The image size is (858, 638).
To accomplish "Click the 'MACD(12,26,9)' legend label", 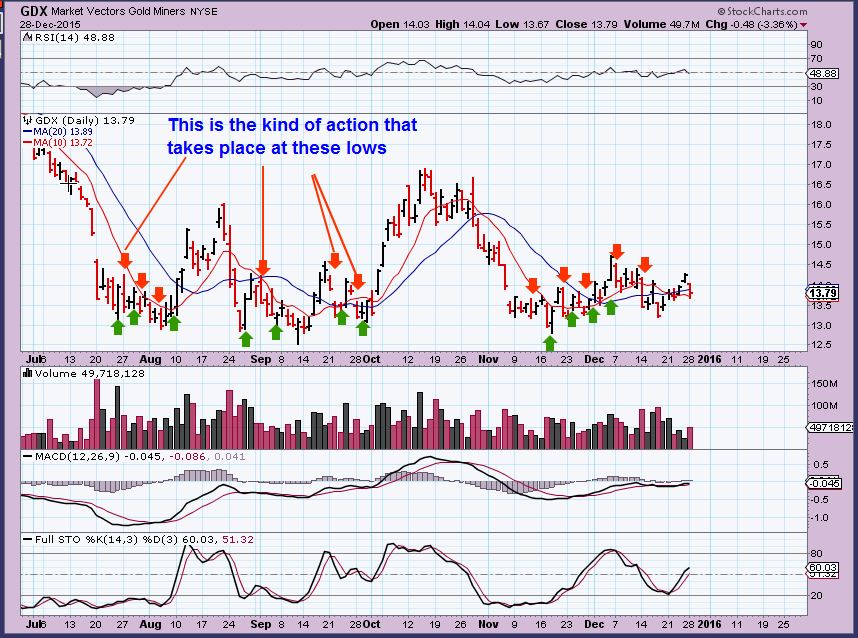I will pyautogui.click(x=77, y=456).
